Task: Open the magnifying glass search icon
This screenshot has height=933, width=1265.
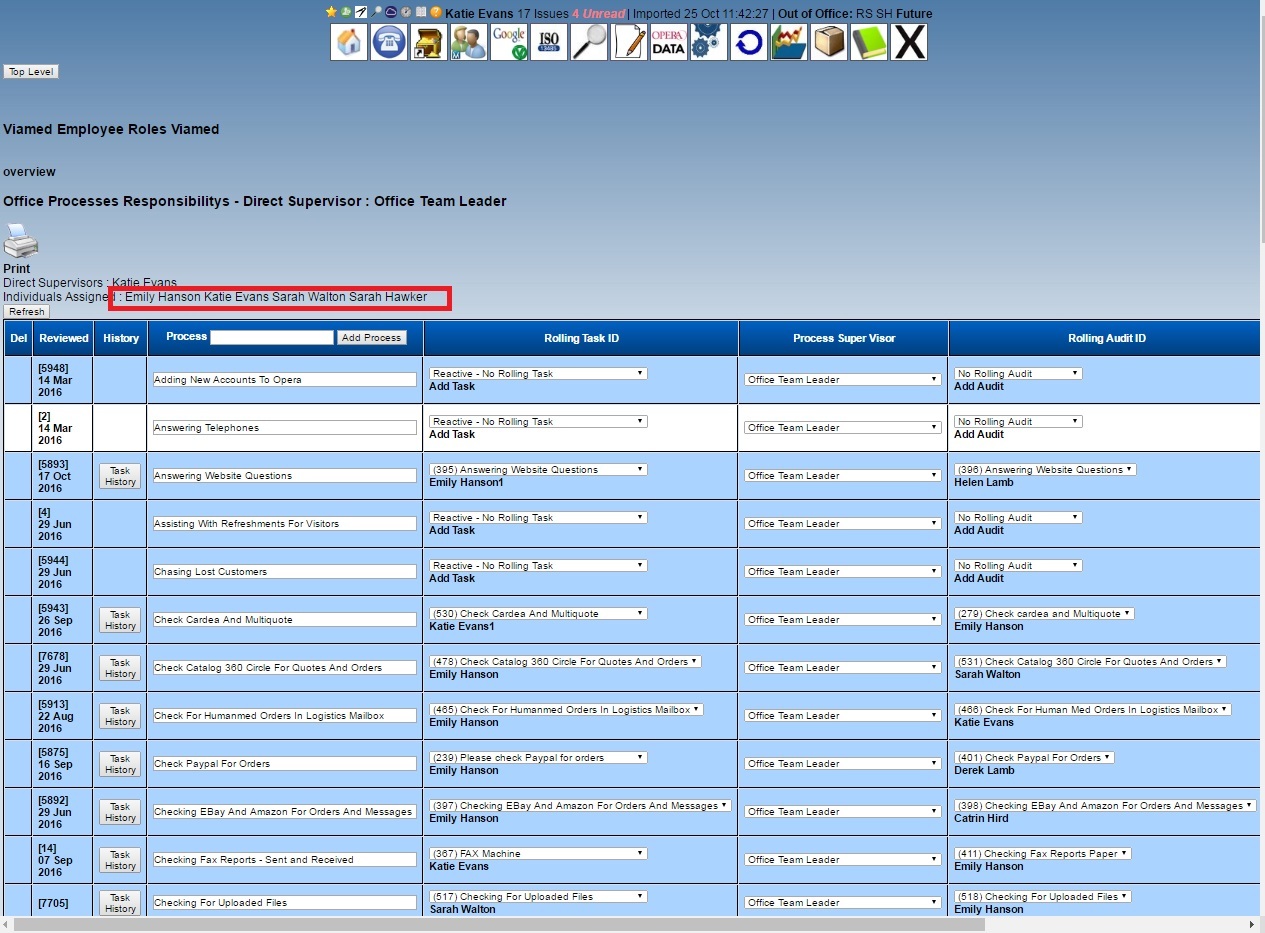Action: 589,42
